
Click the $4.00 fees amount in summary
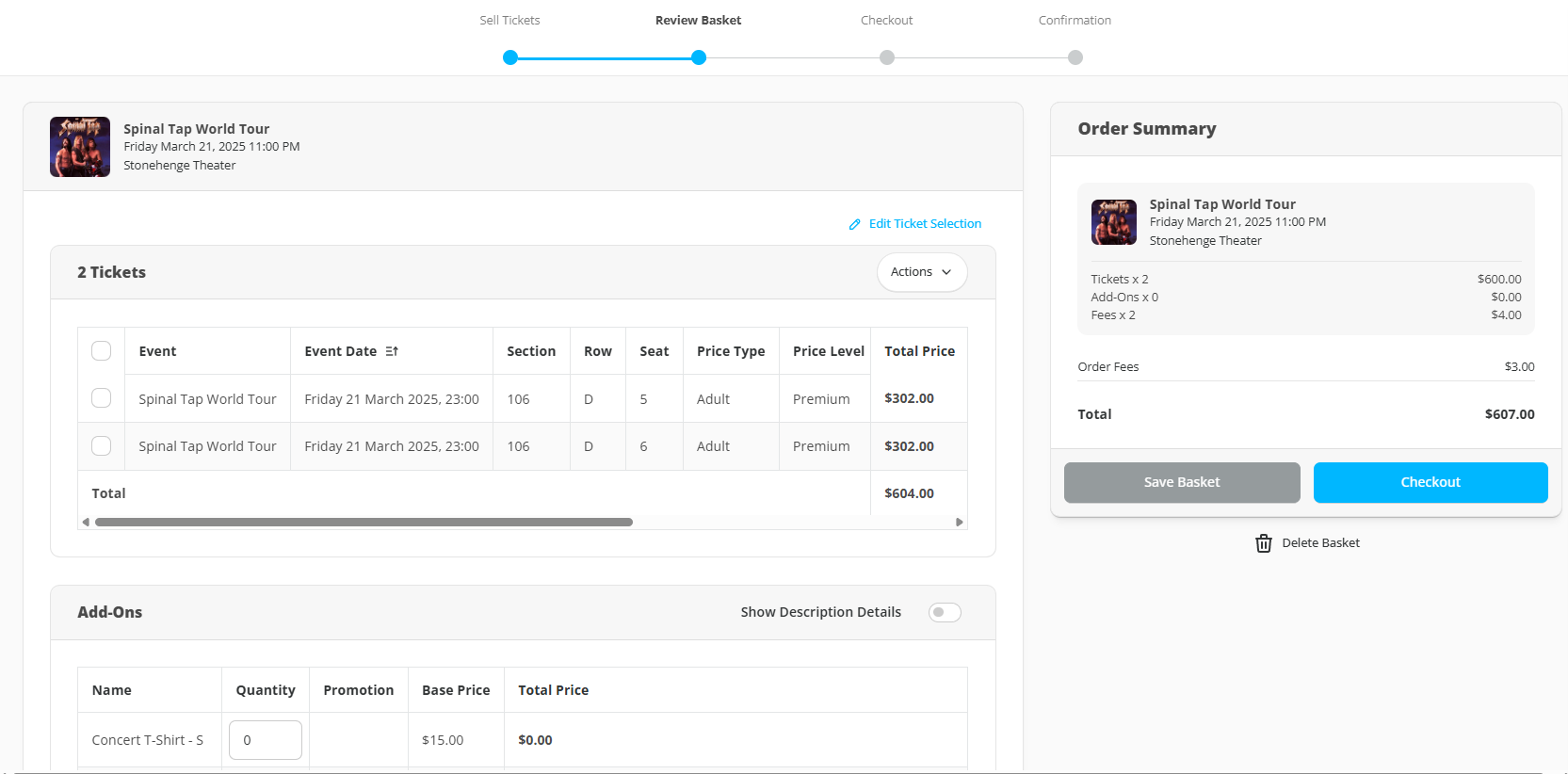(x=1506, y=315)
